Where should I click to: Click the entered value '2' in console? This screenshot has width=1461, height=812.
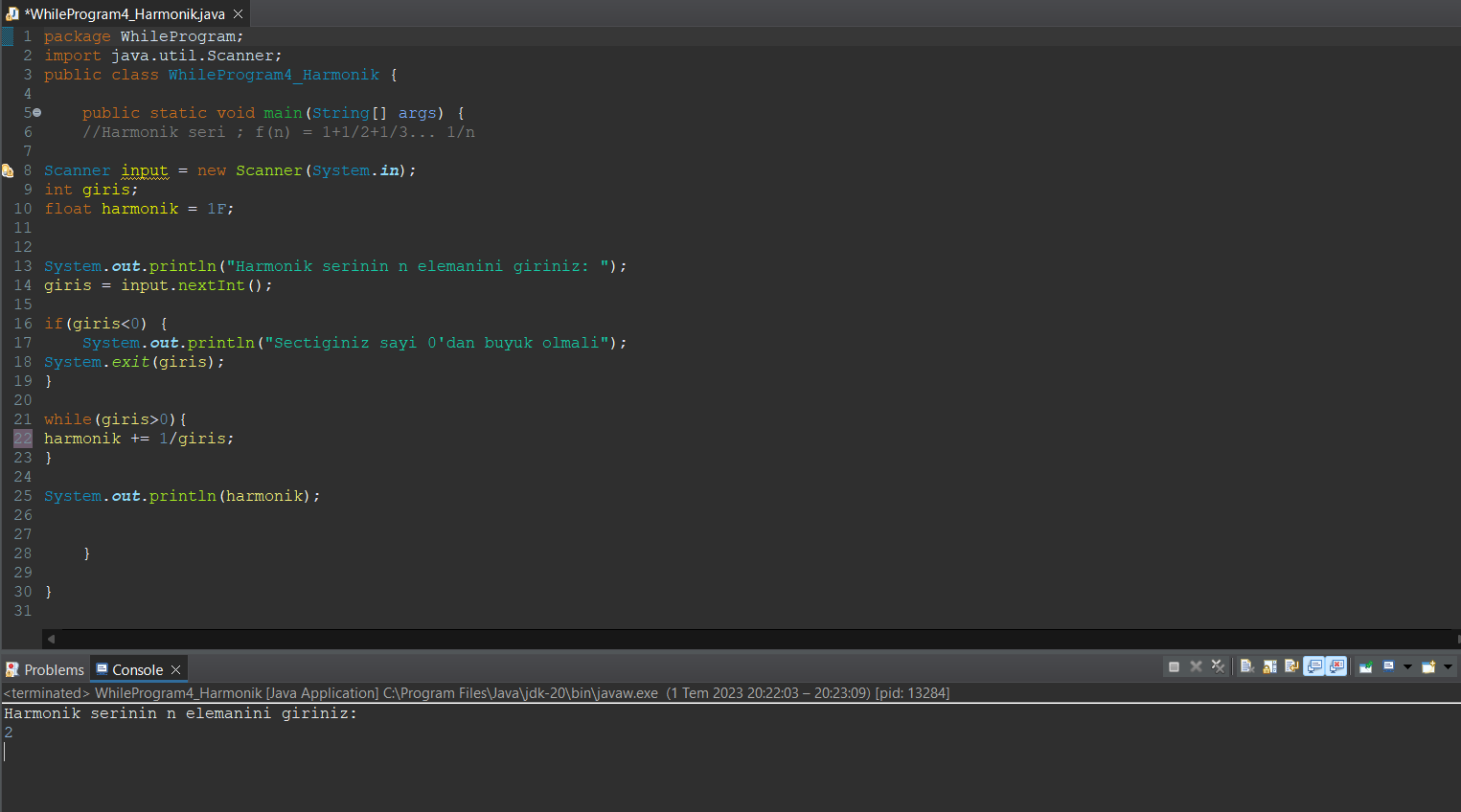(x=9, y=733)
